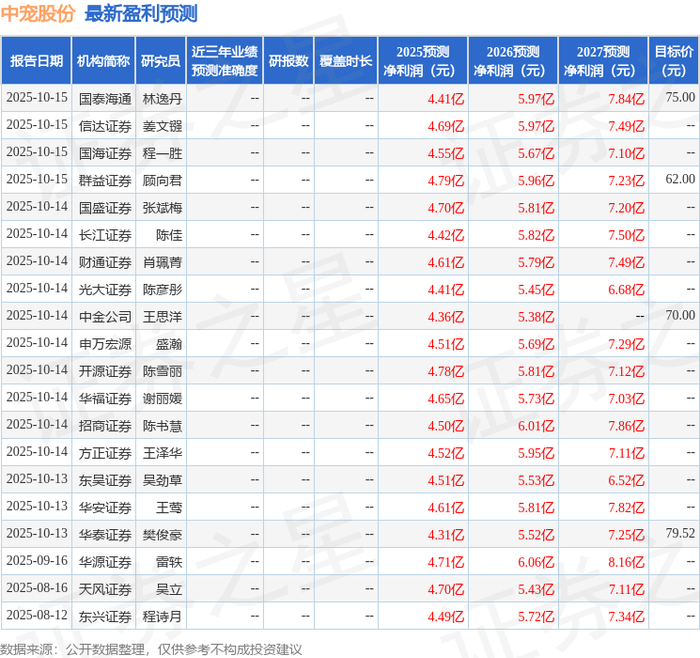700x658 pixels.
Task: Click the 华福证券 institution cell
Action: [x=105, y=398]
